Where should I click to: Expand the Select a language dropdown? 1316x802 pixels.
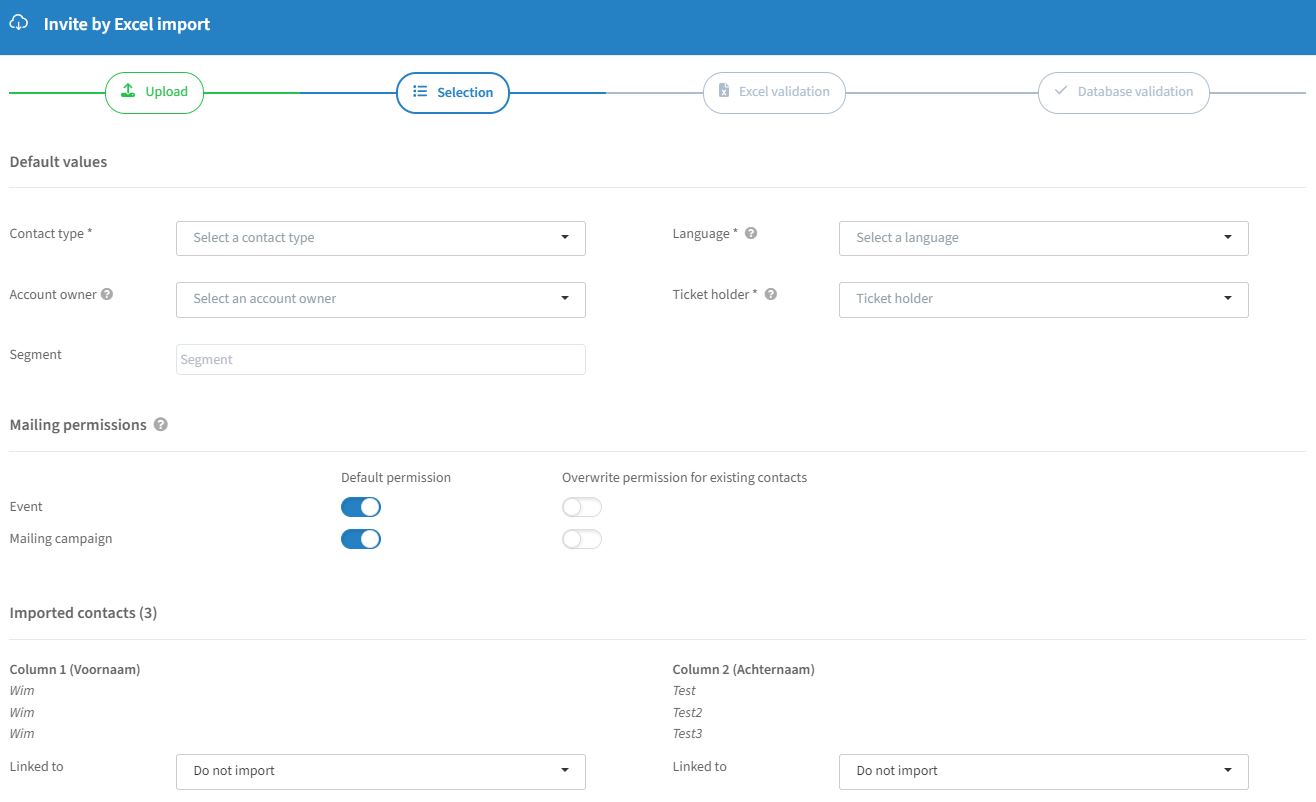click(1043, 238)
